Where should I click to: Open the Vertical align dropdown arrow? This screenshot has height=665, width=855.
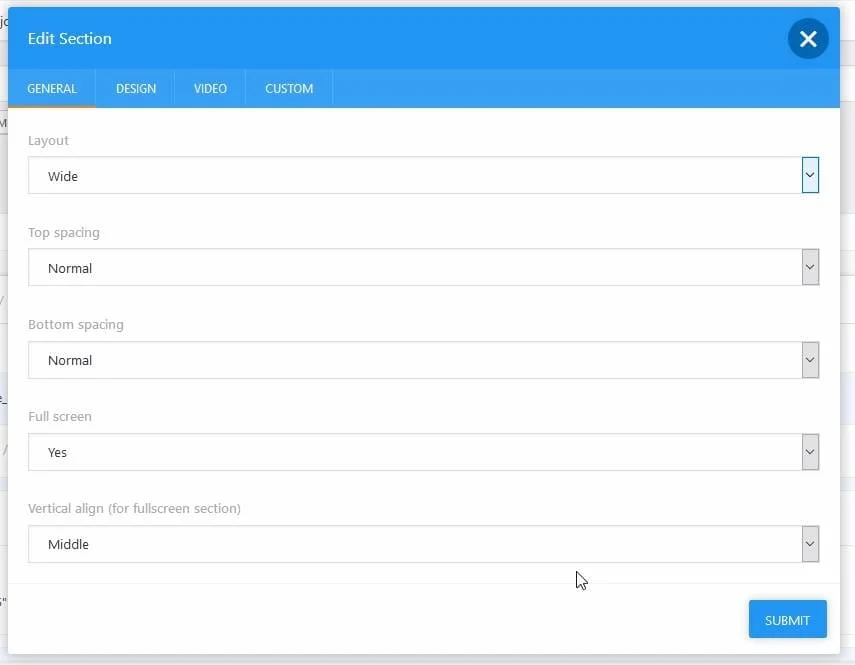[810, 544]
